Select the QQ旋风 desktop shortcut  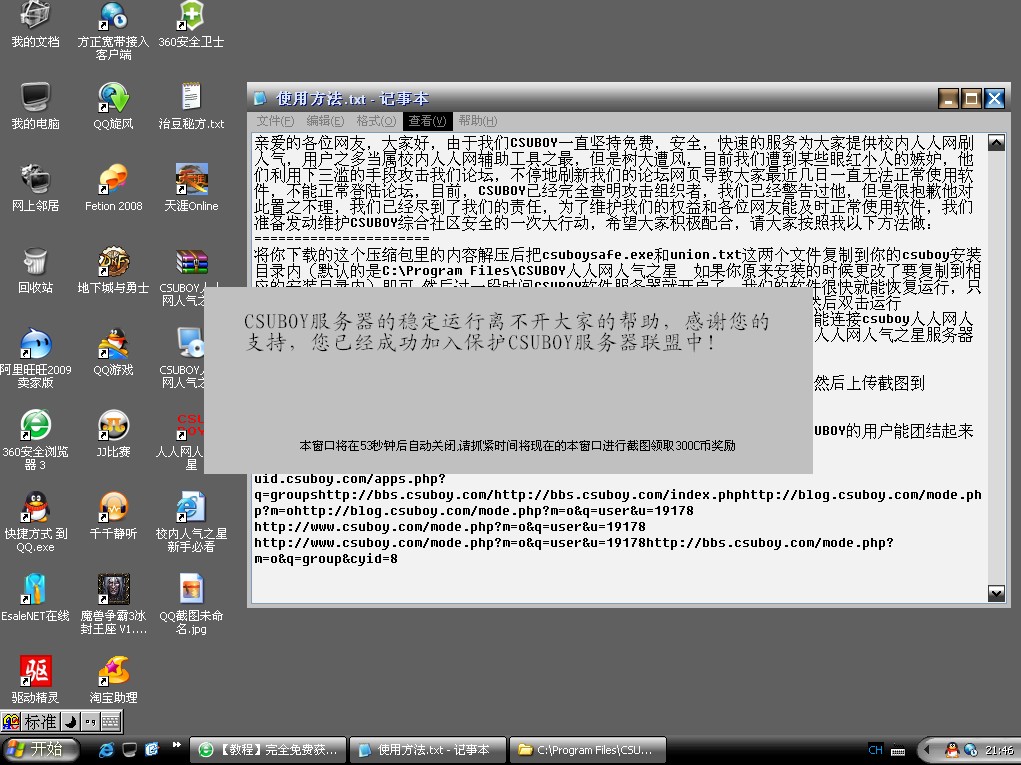click(113, 105)
